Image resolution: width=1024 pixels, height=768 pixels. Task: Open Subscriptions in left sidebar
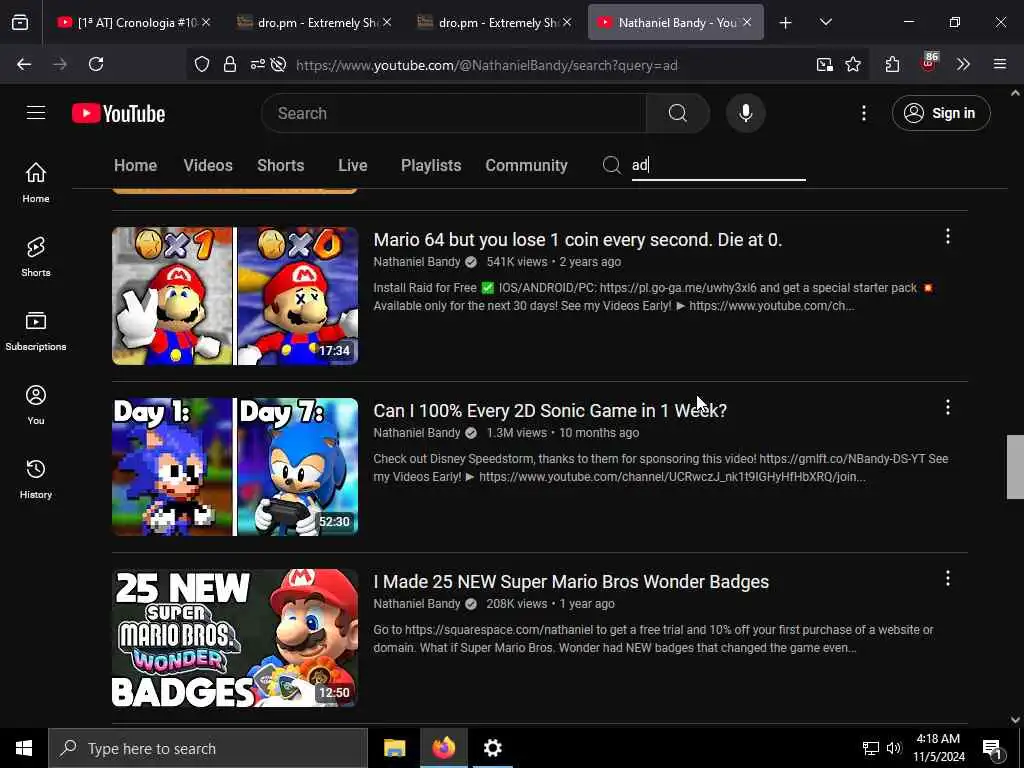click(36, 331)
